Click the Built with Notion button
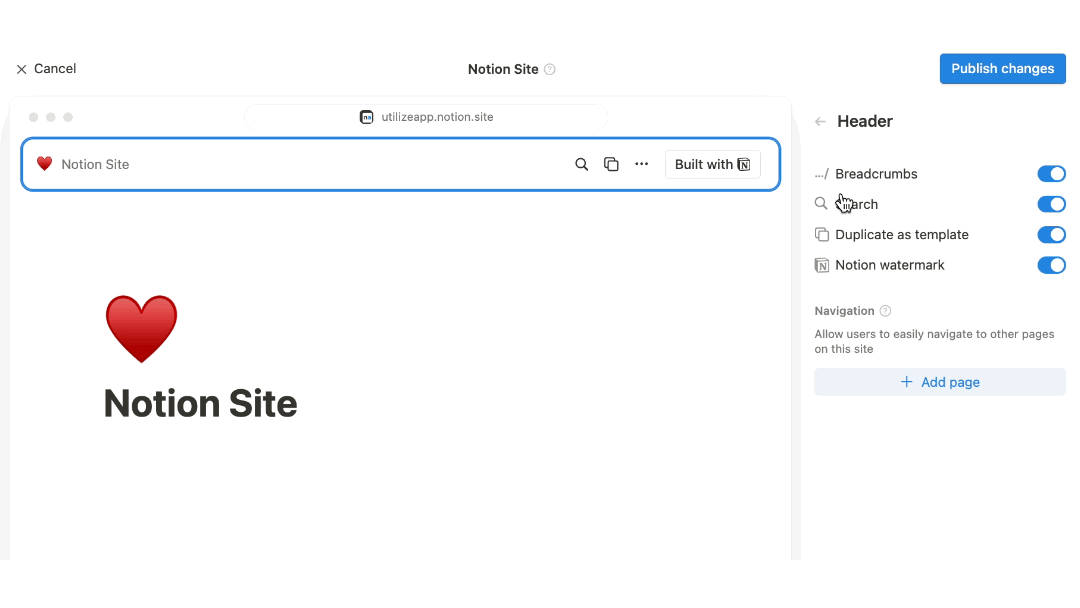The width and height of the screenshot is (1080, 608). point(712,165)
